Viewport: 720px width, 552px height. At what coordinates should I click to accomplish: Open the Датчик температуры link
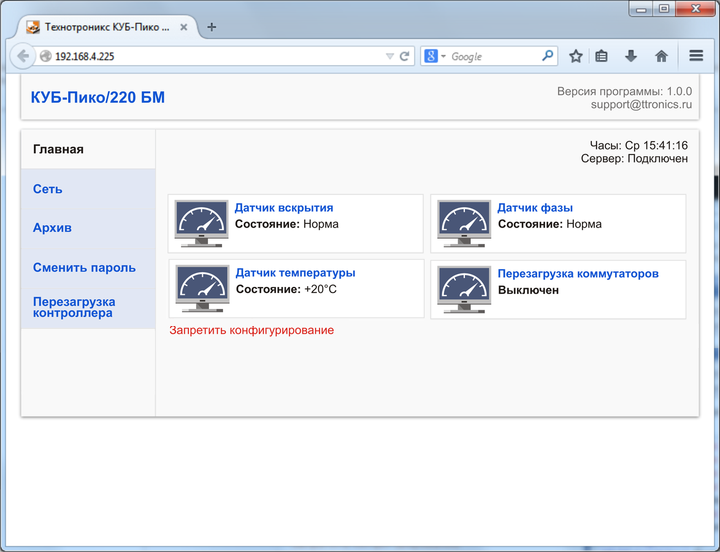coord(295,273)
